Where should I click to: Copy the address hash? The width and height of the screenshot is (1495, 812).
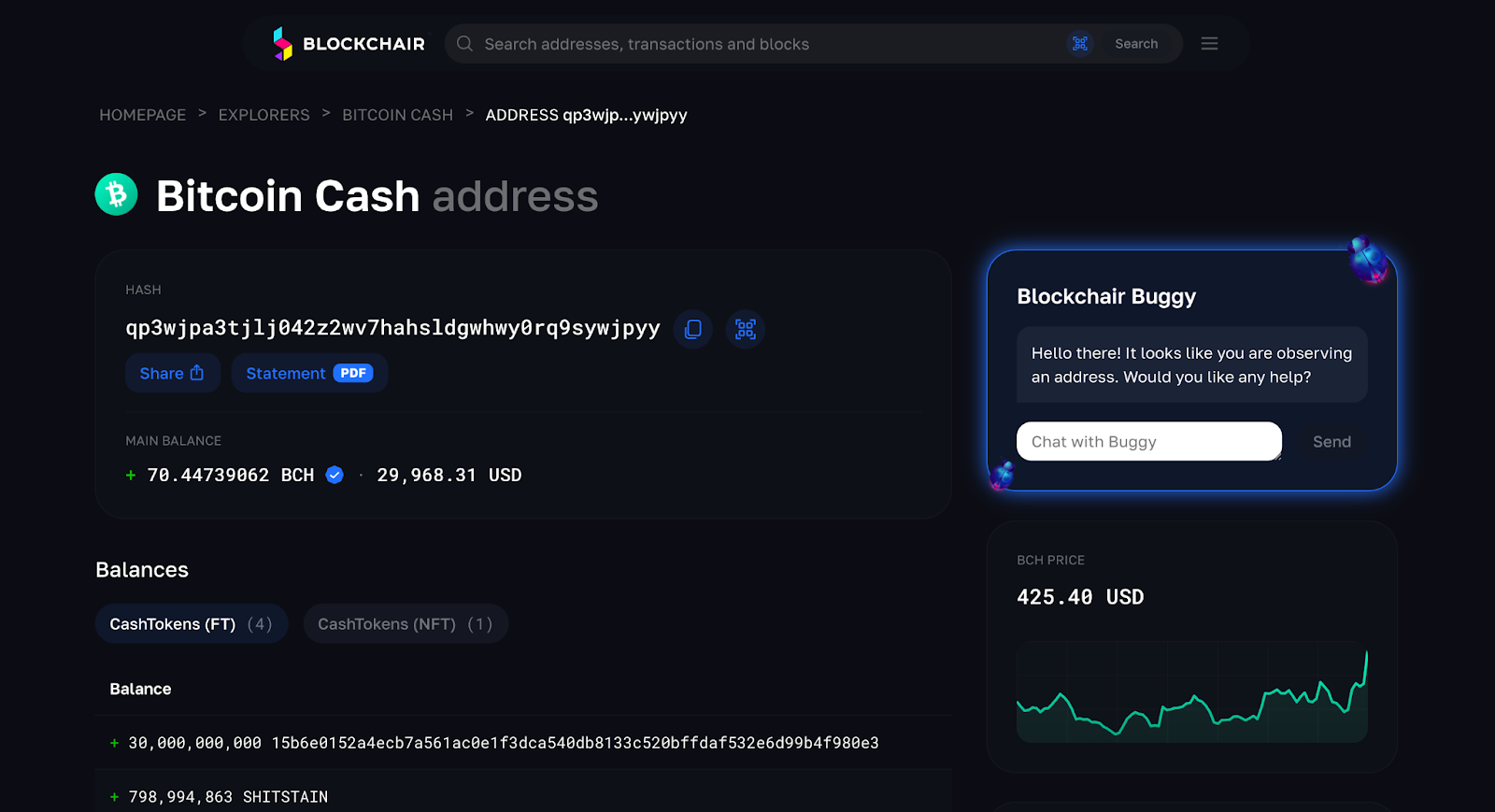point(693,329)
